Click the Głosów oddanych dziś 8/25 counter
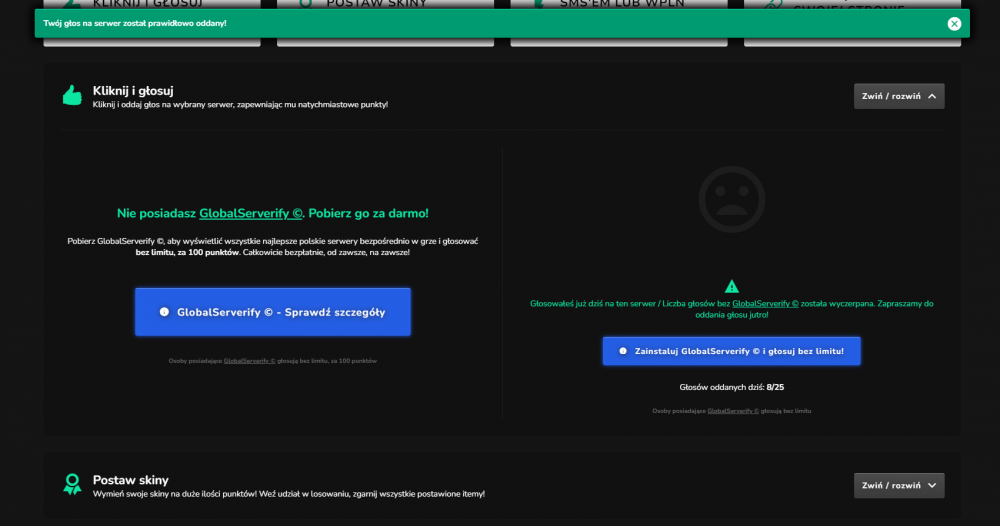 pyautogui.click(x=732, y=387)
